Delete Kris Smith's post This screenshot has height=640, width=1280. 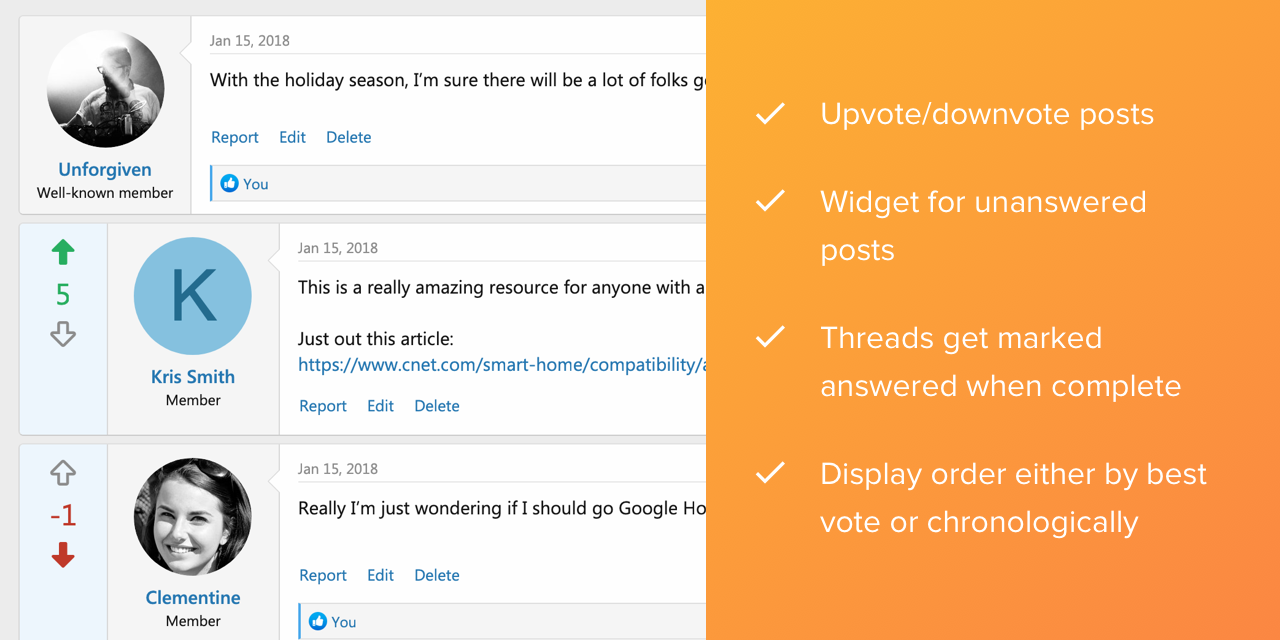[437, 406]
